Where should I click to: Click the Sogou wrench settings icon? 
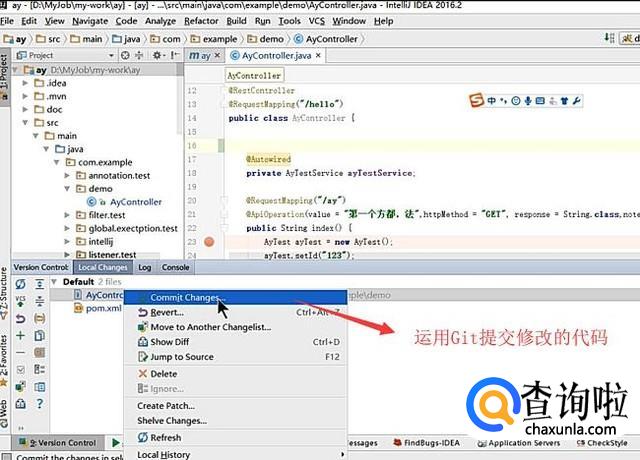(x=576, y=100)
